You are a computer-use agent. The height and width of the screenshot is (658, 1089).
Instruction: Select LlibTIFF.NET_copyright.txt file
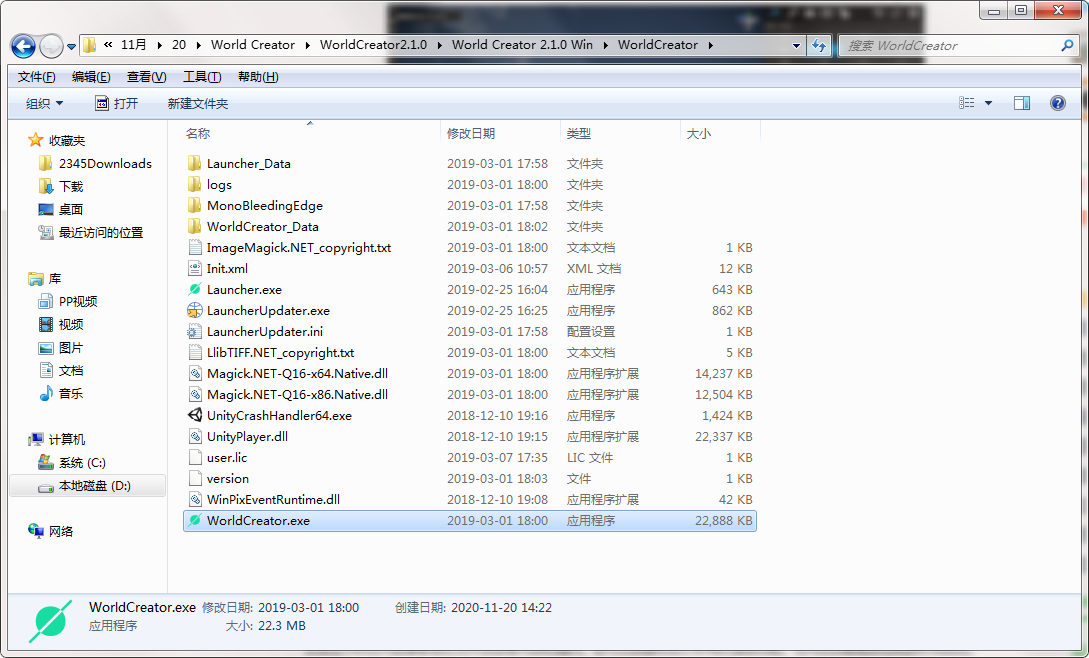281,352
